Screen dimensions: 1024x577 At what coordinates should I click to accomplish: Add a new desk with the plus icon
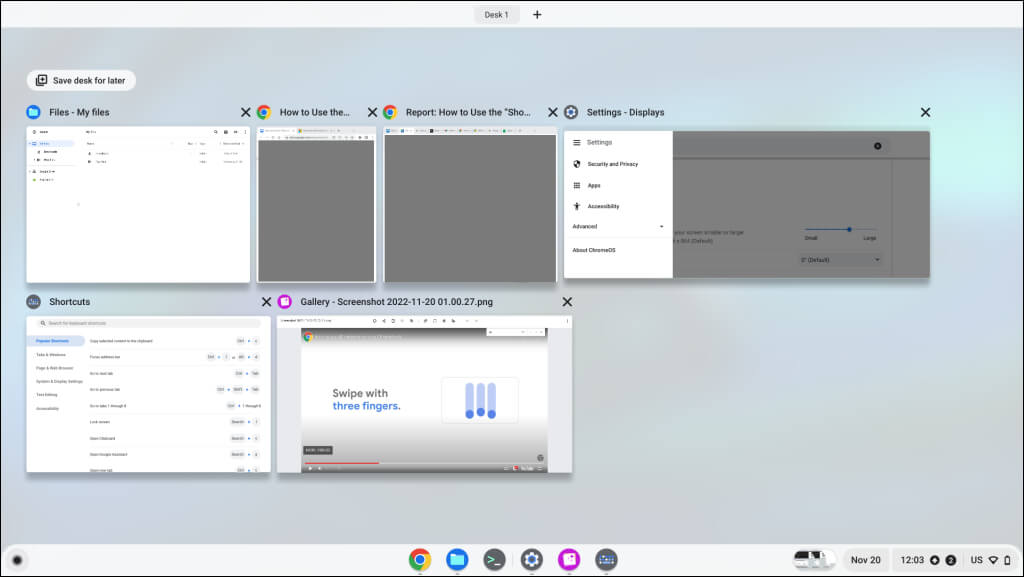(x=537, y=15)
